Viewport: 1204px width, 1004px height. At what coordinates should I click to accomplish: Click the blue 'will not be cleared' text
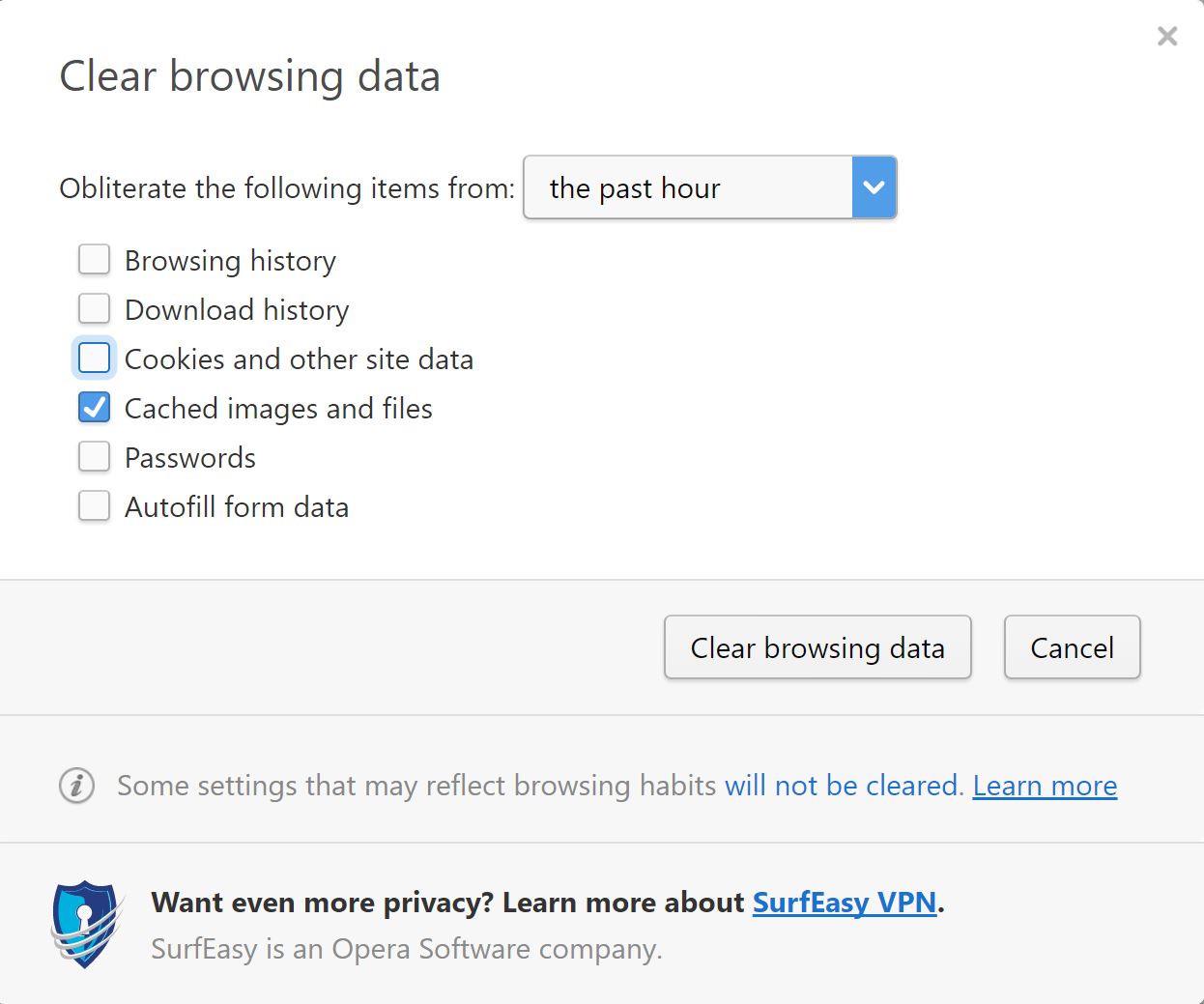[845, 786]
